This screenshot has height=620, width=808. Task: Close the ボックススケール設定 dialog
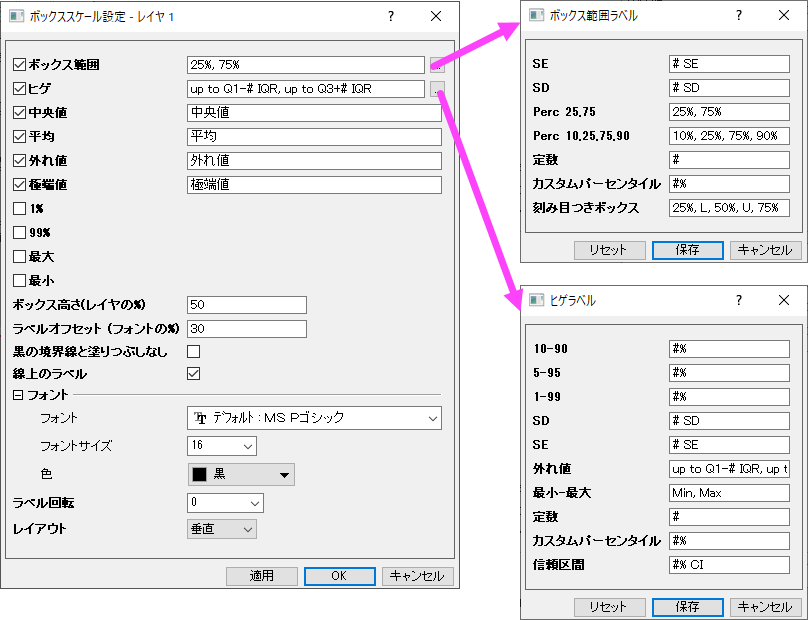436,16
